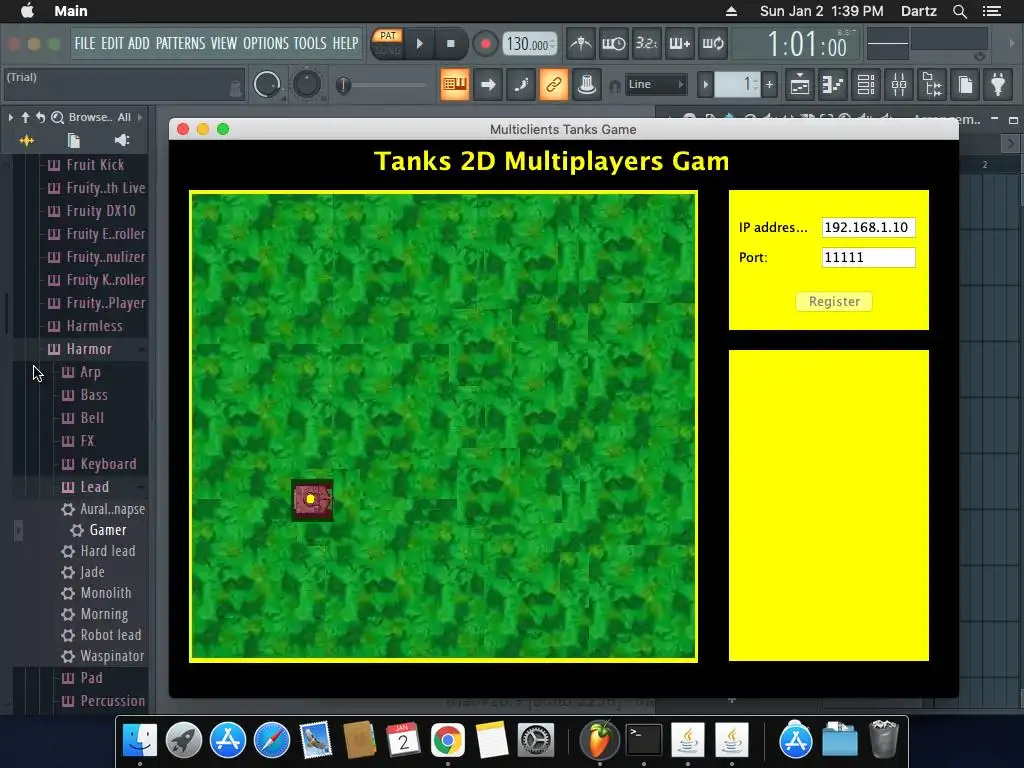Click the IP address input field
Viewport: 1024px width, 768px height.
coord(868,227)
